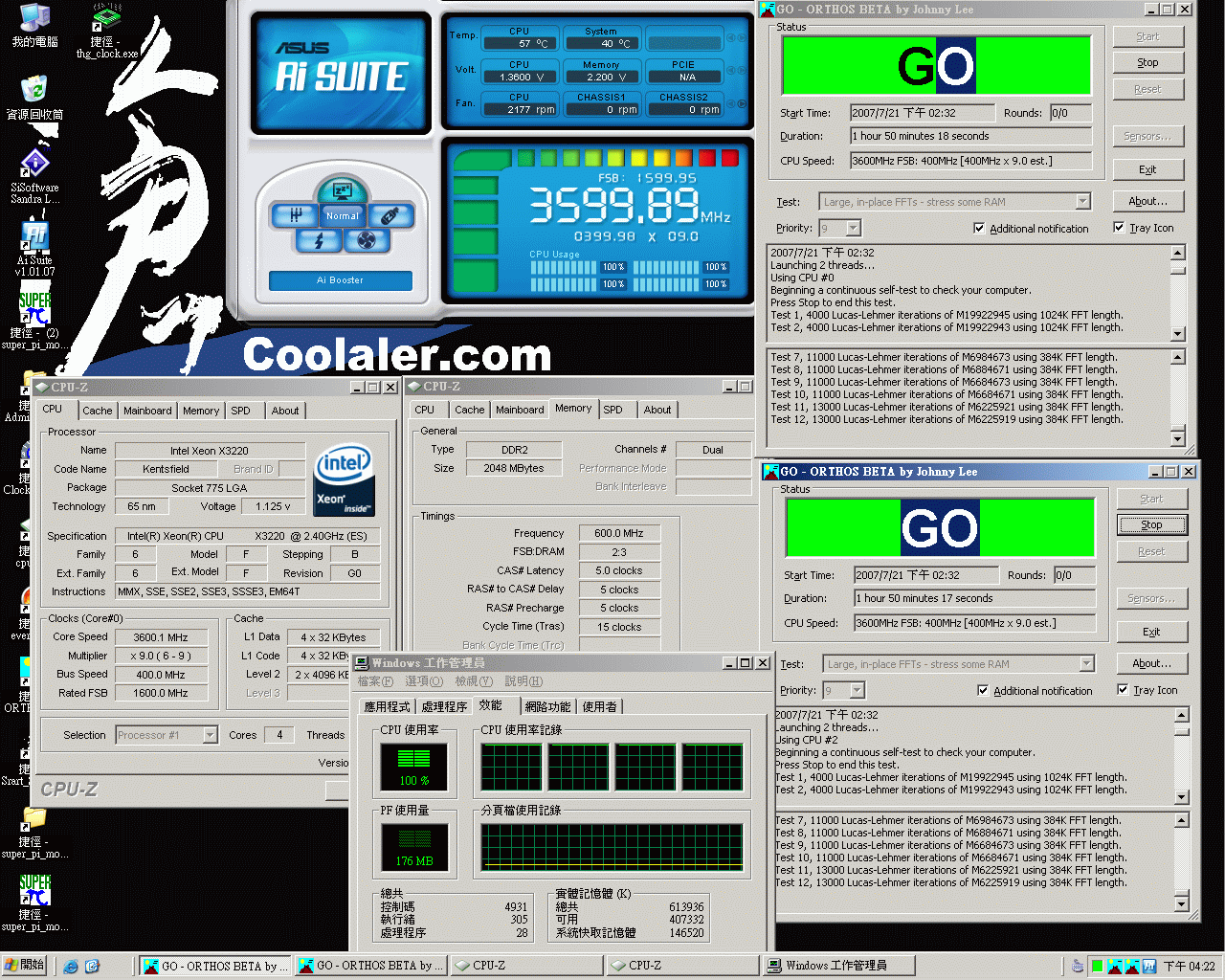Click the Ai Suite gear-shift icon
This screenshot has width=1225, height=980.
[296, 215]
